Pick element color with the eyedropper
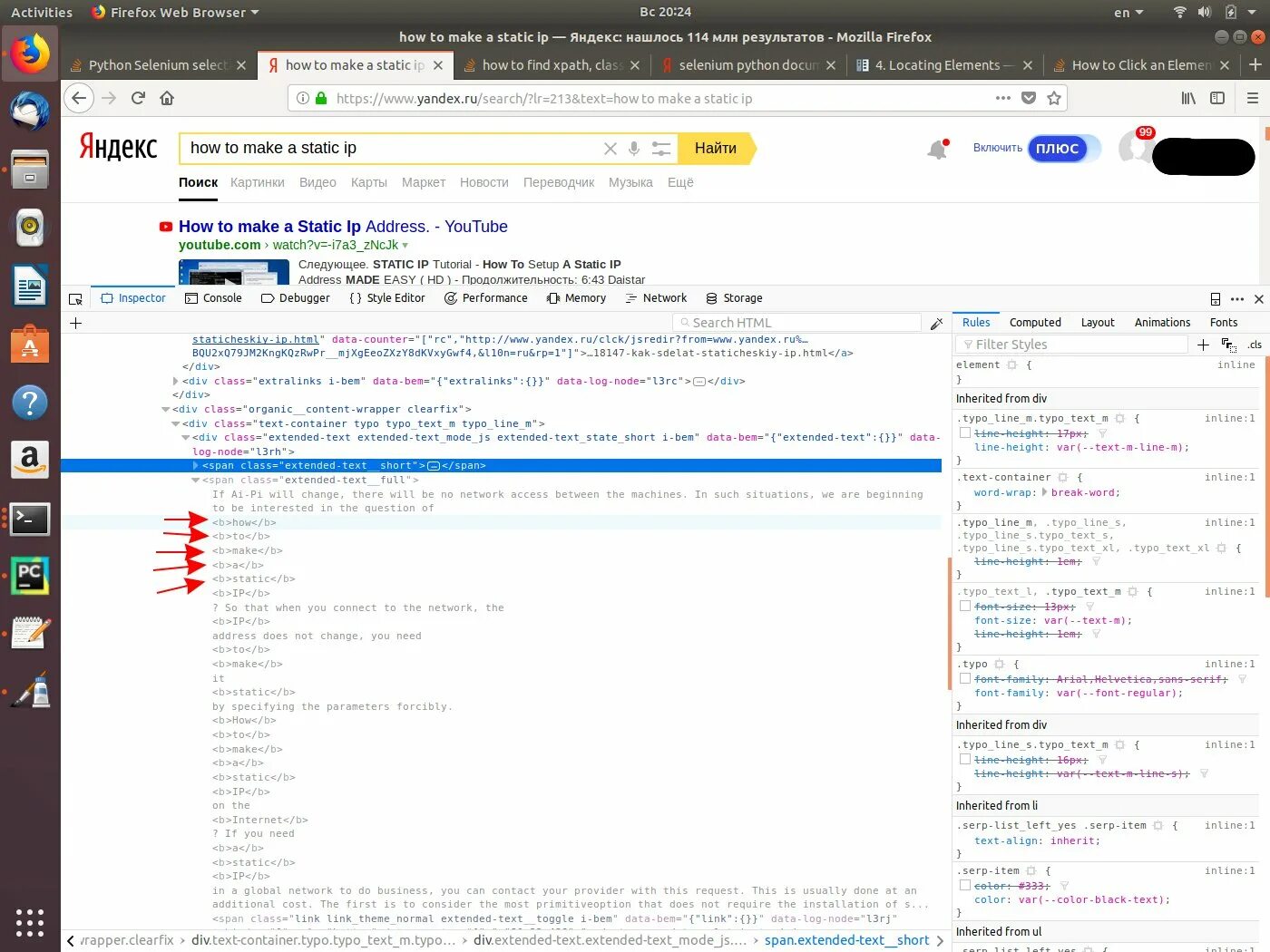The height and width of the screenshot is (952, 1270). (x=937, y=323)
